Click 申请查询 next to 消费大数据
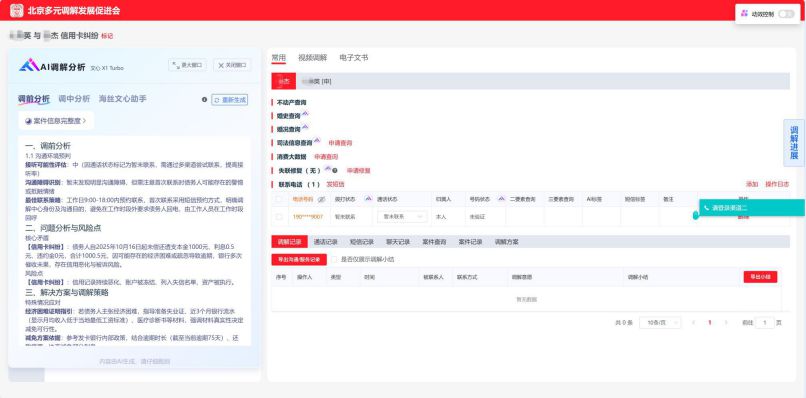This screenshot has height=398, width=806. 326,156
